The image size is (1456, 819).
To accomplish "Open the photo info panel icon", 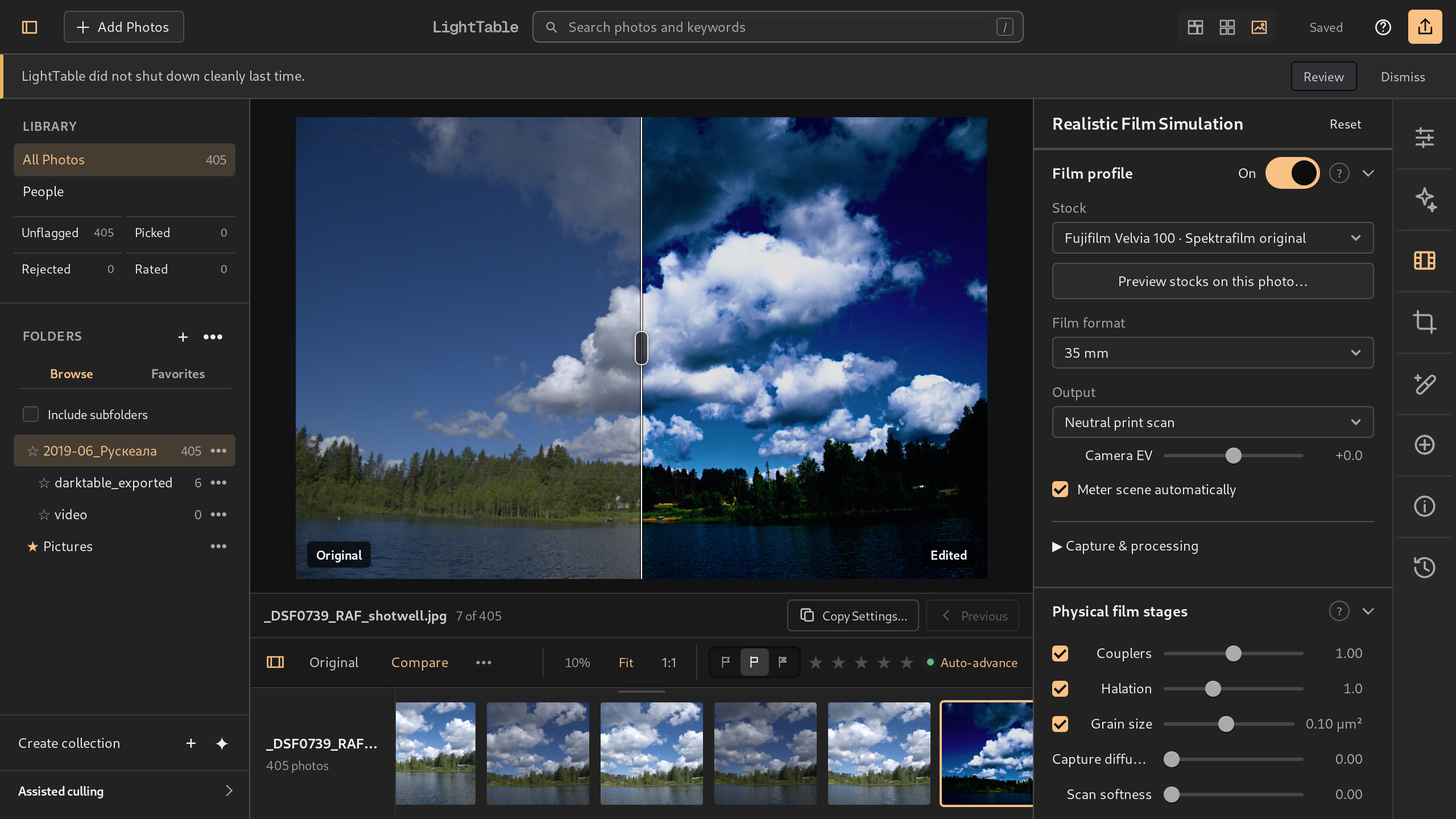I will pyautogui.click(x=1424, y=506).
